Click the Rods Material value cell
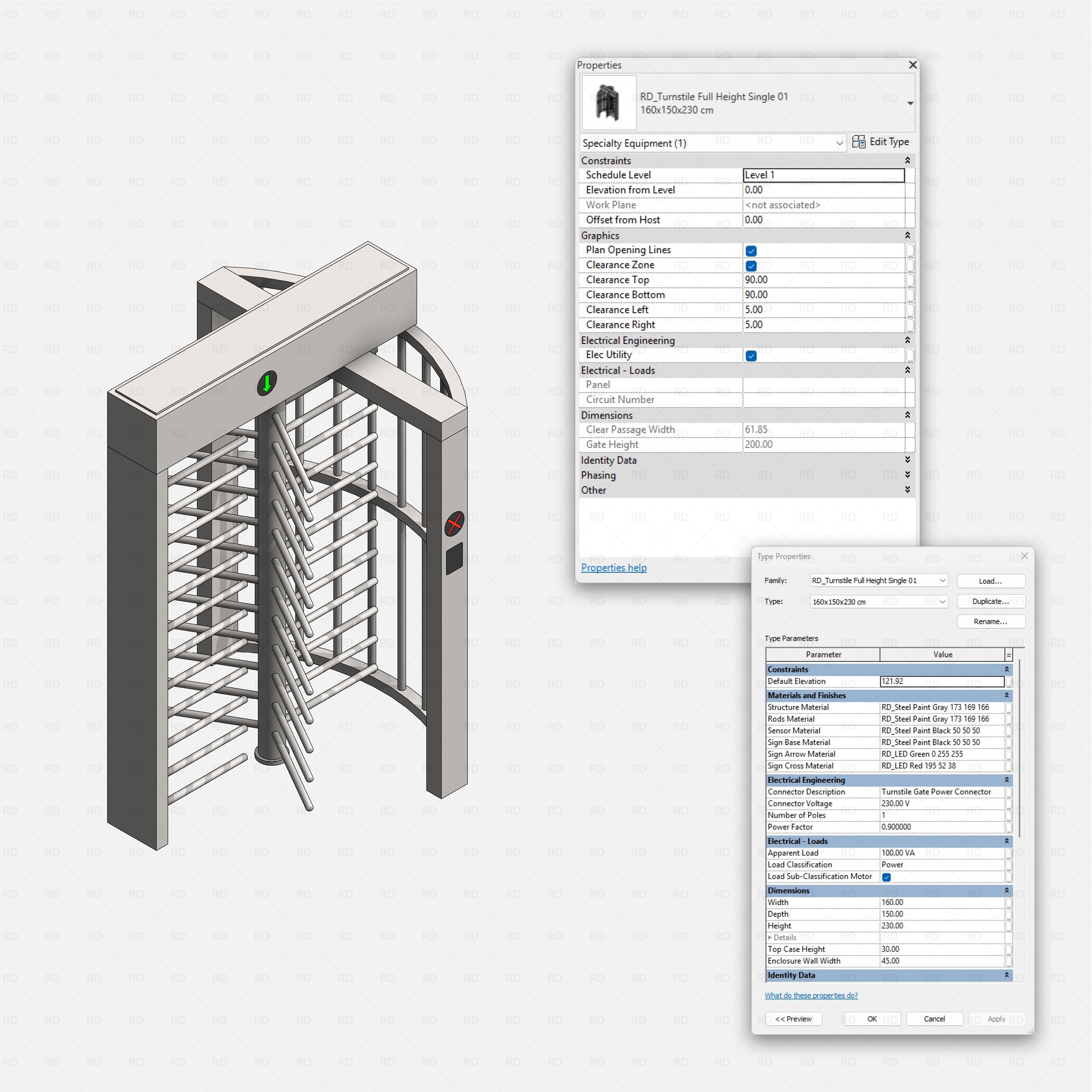The image size is (1092, 1092). pos(942,719)
